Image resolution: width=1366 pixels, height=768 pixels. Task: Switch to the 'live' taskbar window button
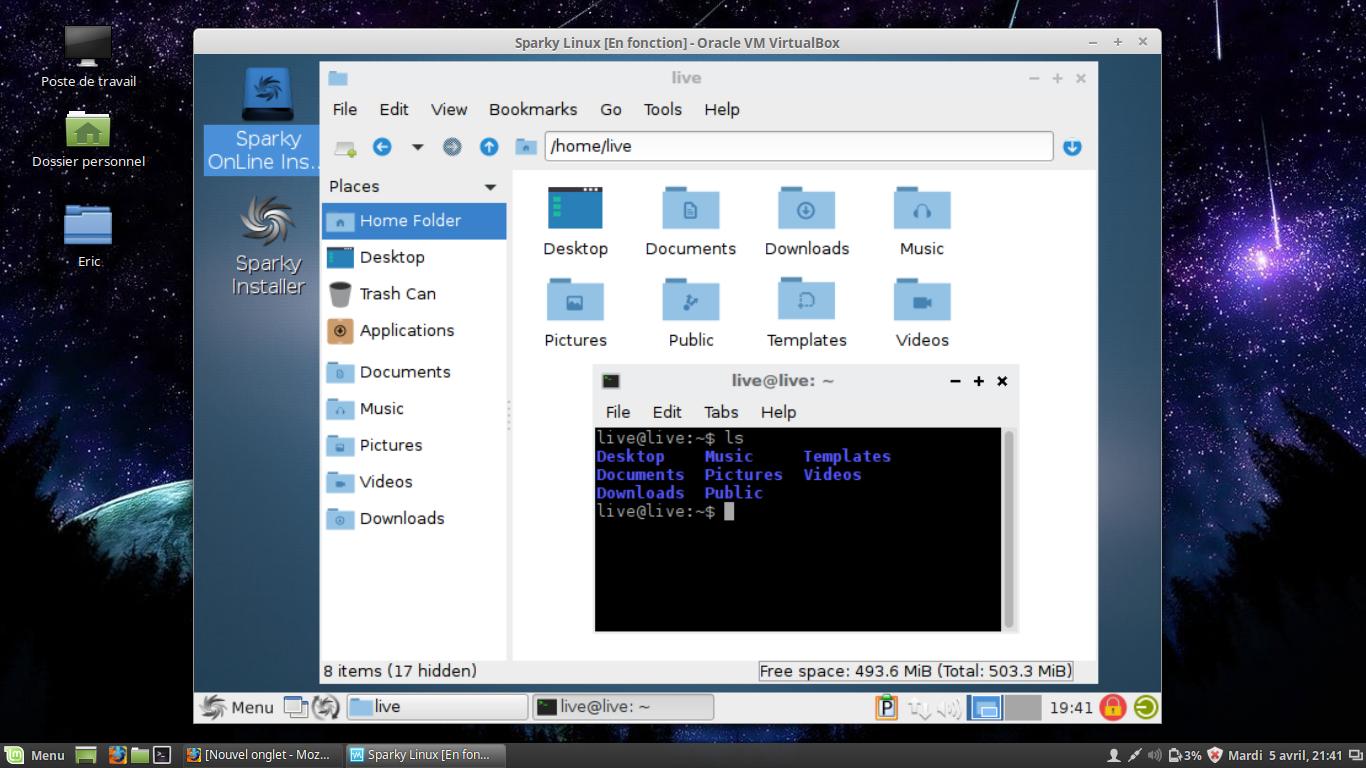coord(437,707)
